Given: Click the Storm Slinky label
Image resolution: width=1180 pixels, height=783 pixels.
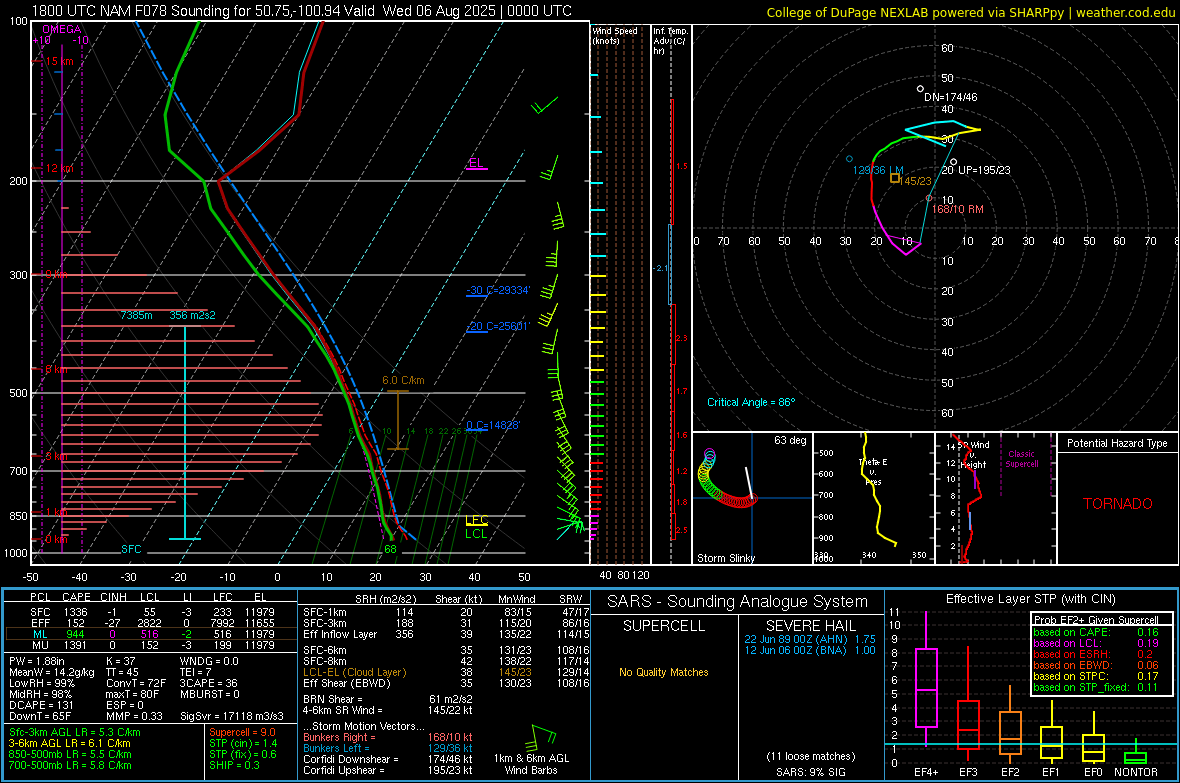Looking at the screenshot, I should click(x=725, y=558).
